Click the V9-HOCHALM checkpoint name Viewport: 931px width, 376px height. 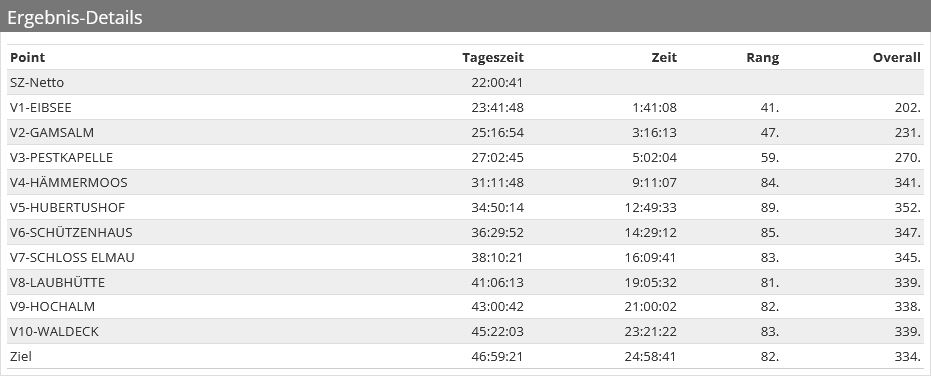pyautogui.click(x=52, y=307)
